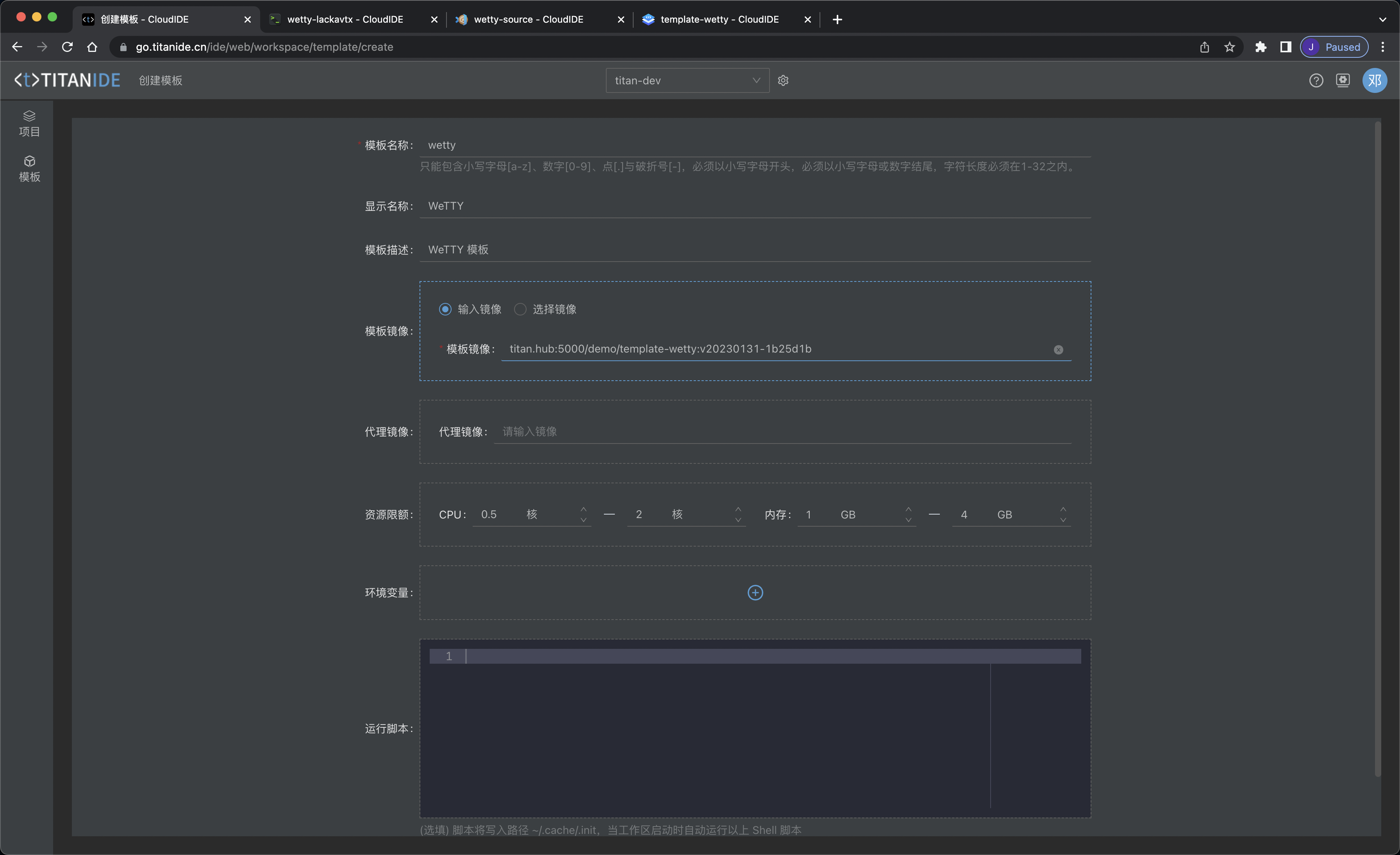1400x855 pixels.
Task: Clear the template image input field
Action: (x=1058, y=350)
